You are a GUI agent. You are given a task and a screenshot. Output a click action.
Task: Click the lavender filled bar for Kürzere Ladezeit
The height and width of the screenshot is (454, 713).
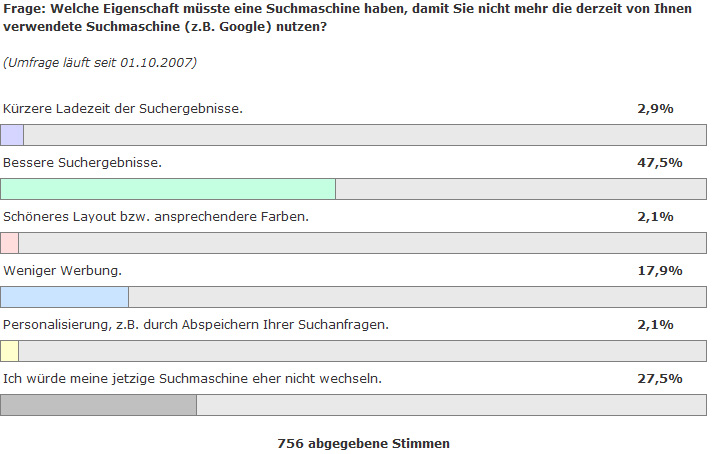coord(12,135)
